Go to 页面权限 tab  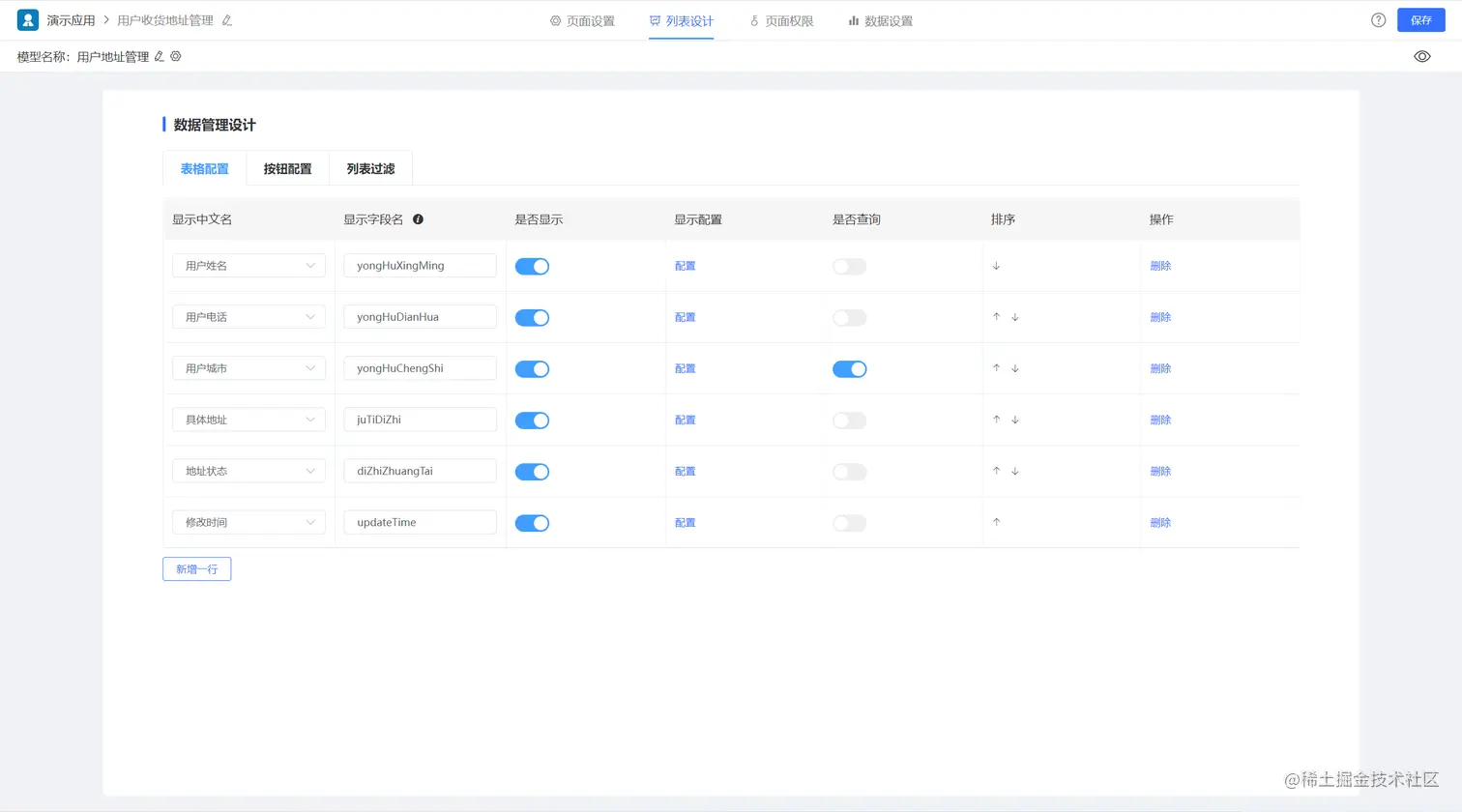tap(781, 20)
